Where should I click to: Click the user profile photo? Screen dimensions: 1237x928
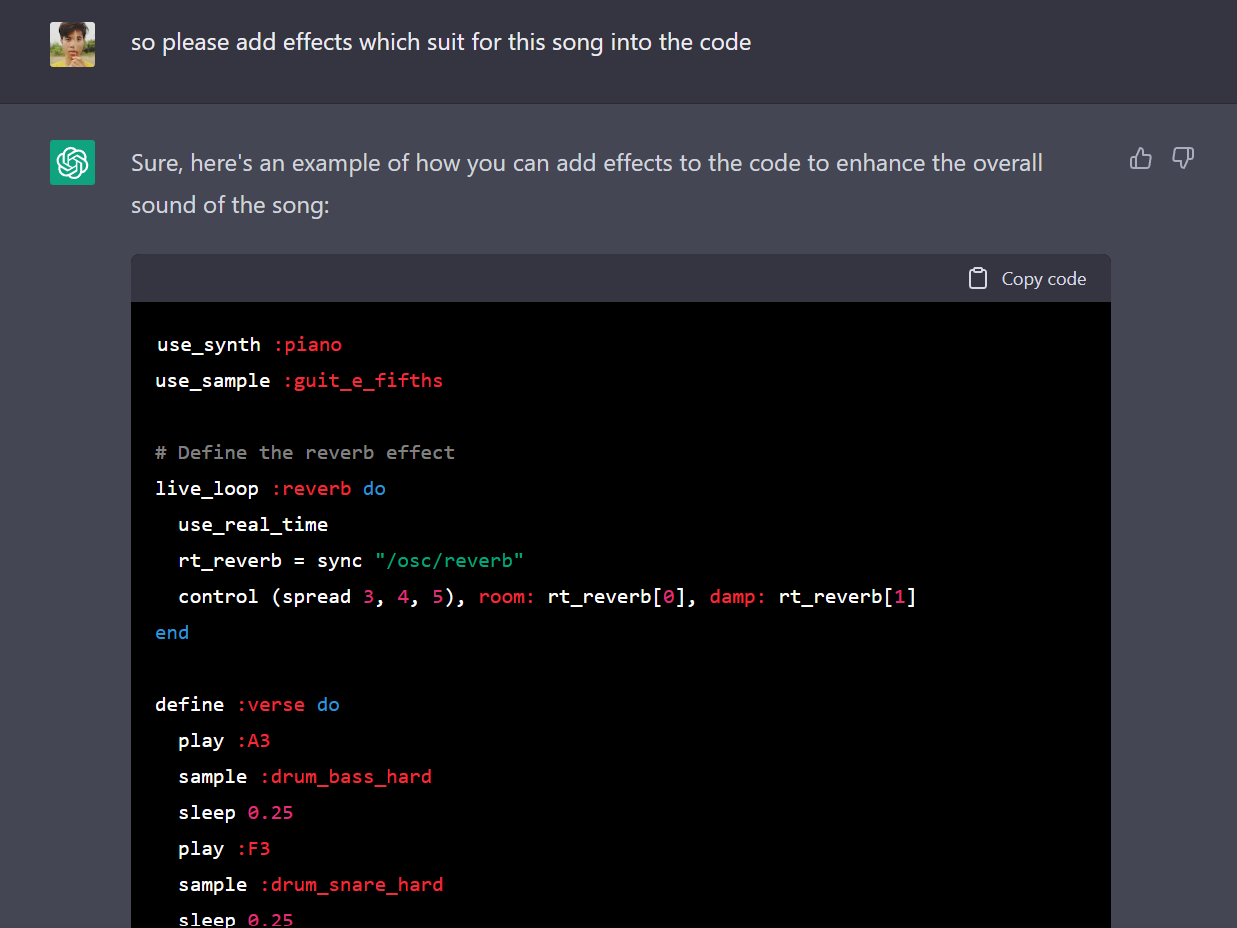coord(73,44)
